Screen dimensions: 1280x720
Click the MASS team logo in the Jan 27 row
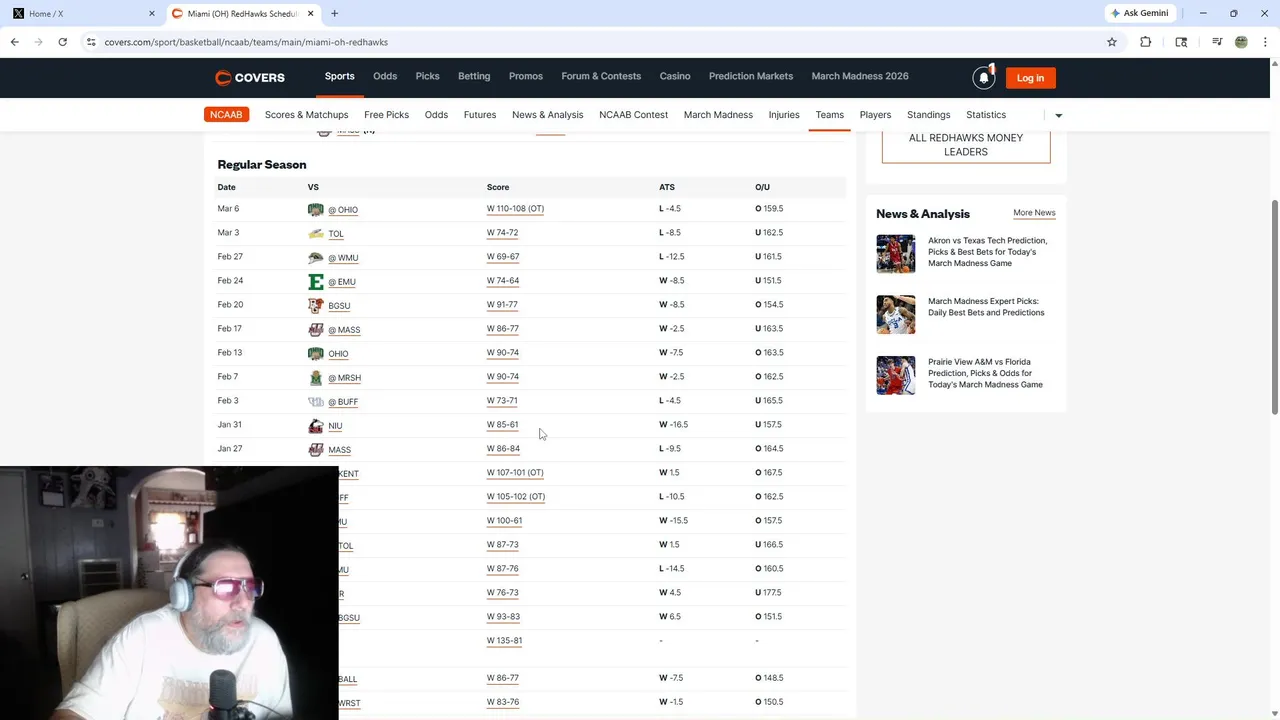coord(316,449)
